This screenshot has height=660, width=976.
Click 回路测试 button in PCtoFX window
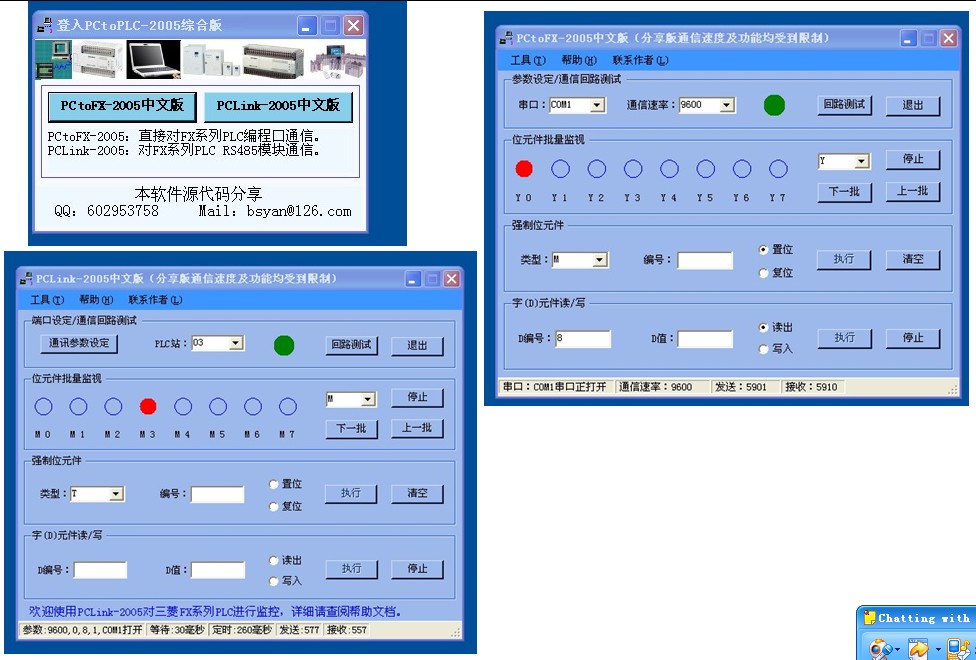tap(844, 105)
